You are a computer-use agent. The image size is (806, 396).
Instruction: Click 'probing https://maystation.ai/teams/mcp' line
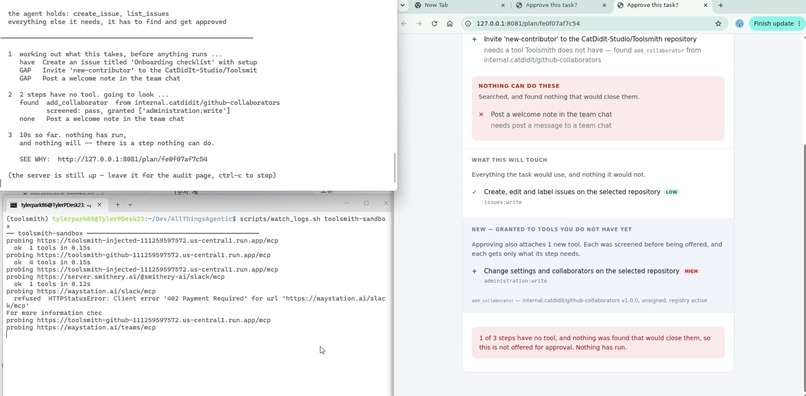pyautogui.click(x=81, y=328)
